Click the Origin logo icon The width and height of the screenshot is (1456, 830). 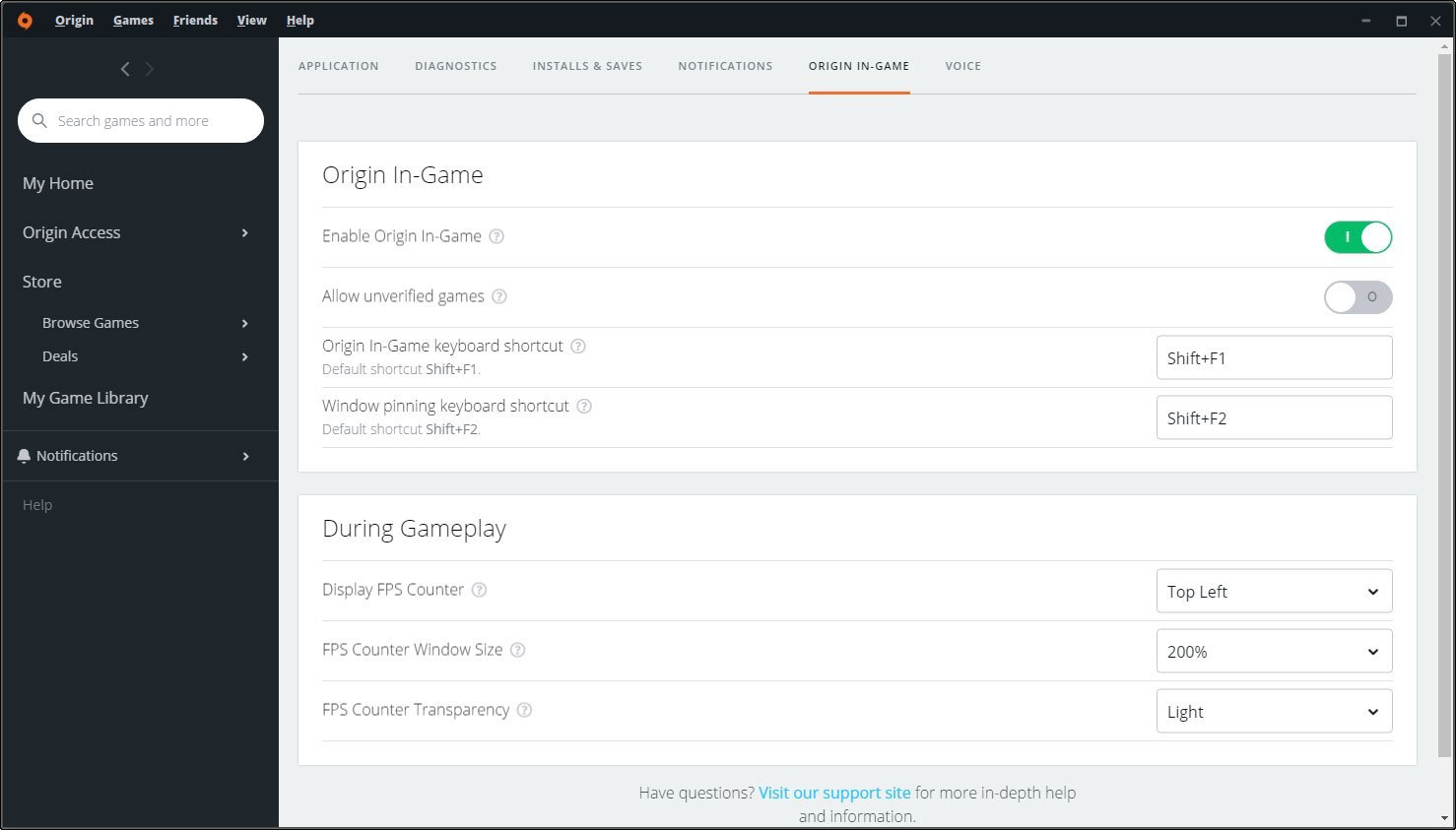[x=25, y=20]
